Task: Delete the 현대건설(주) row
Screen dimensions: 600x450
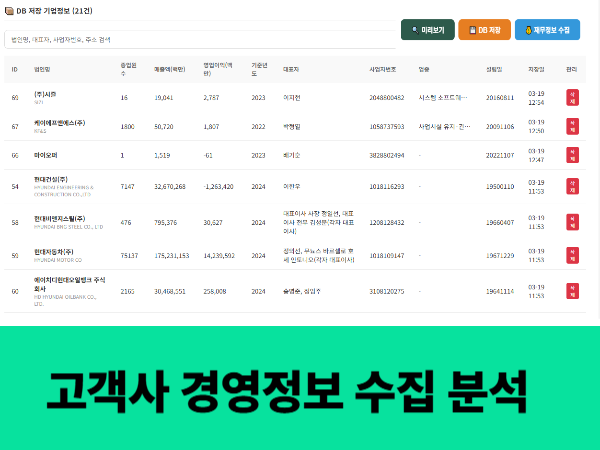Action: [x=572, y=186]
